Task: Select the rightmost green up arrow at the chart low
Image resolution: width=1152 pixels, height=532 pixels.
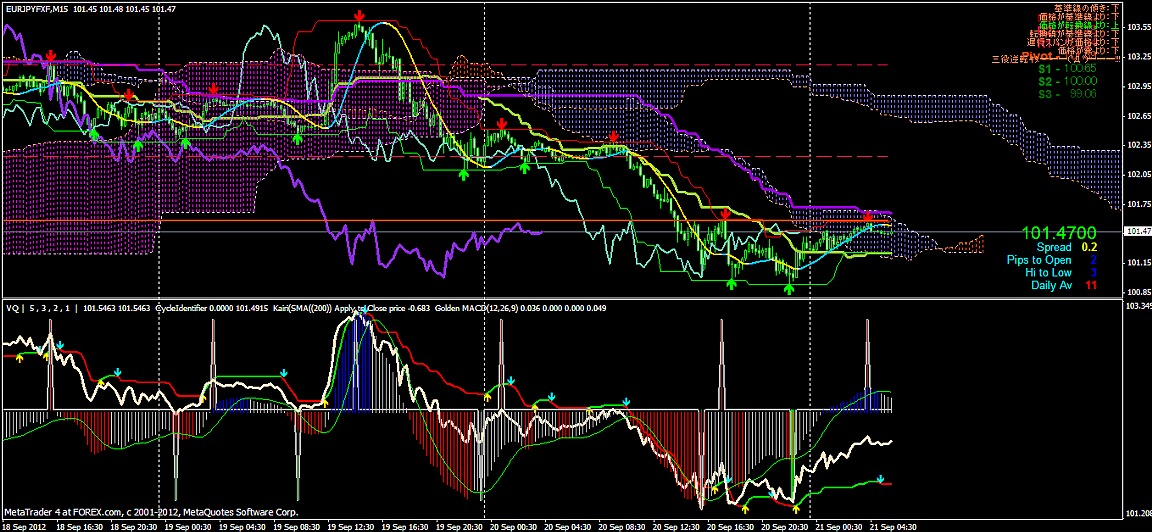Action: point(789,288)
